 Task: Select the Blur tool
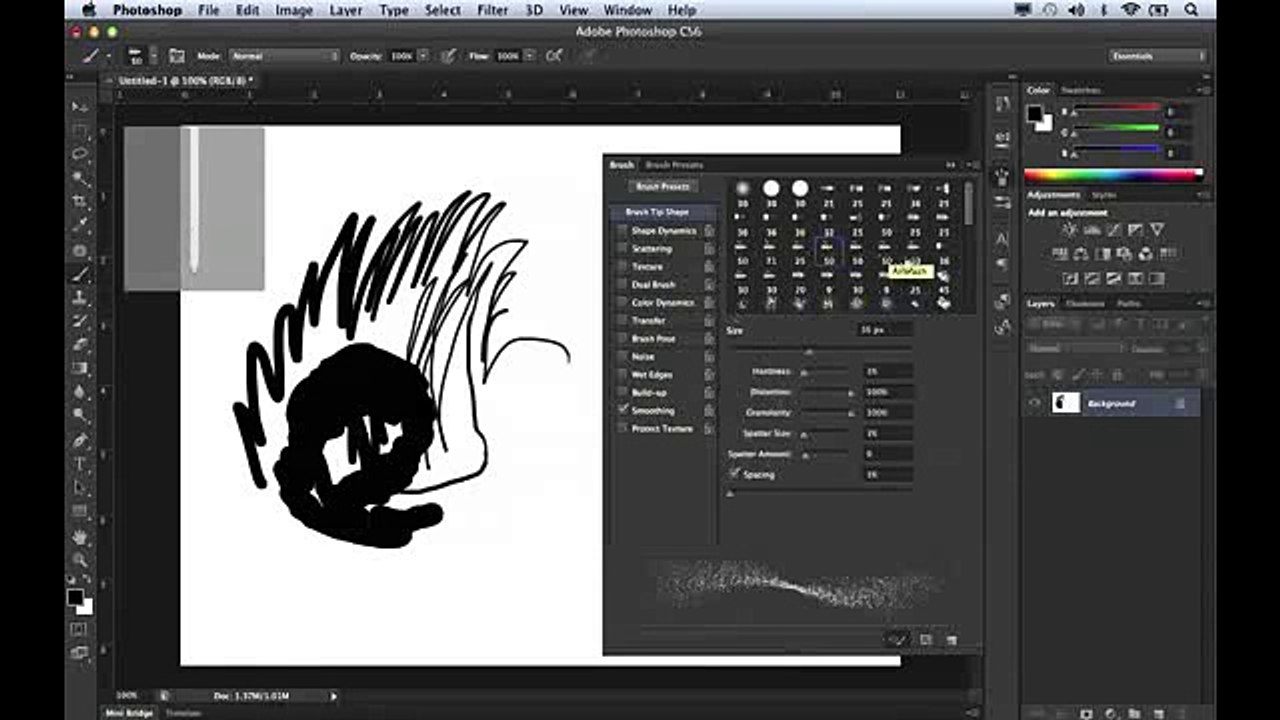click(80, 392)
